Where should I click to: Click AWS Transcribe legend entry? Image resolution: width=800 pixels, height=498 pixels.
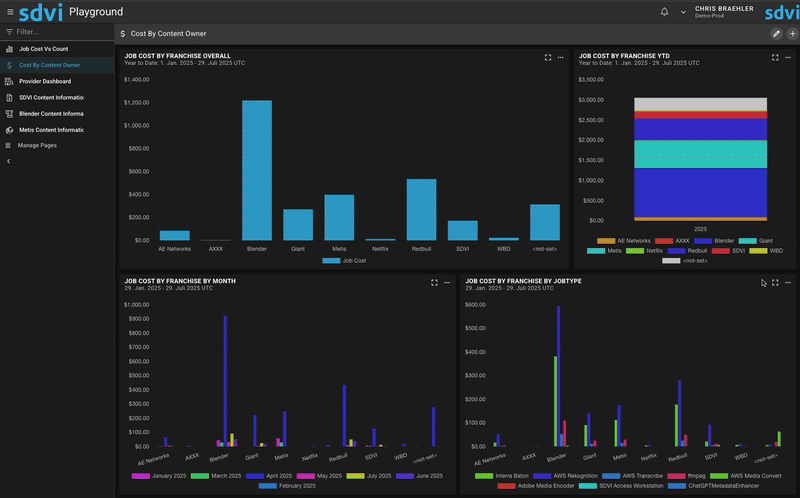point(632,476)
